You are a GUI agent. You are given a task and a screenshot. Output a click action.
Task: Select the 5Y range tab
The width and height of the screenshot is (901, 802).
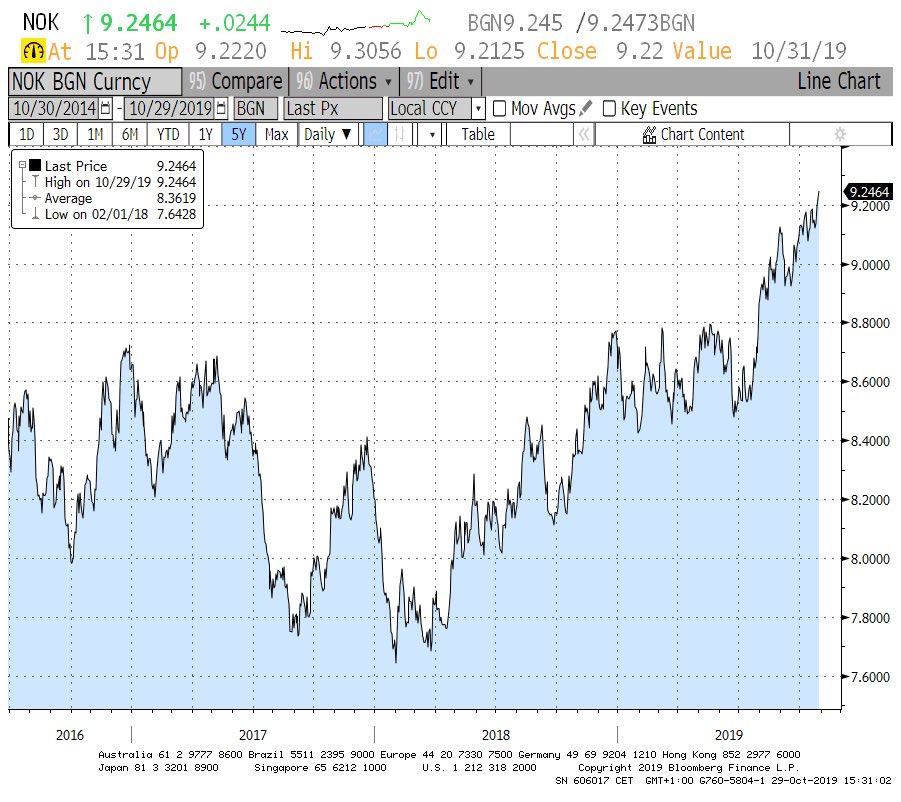[239, 134]
